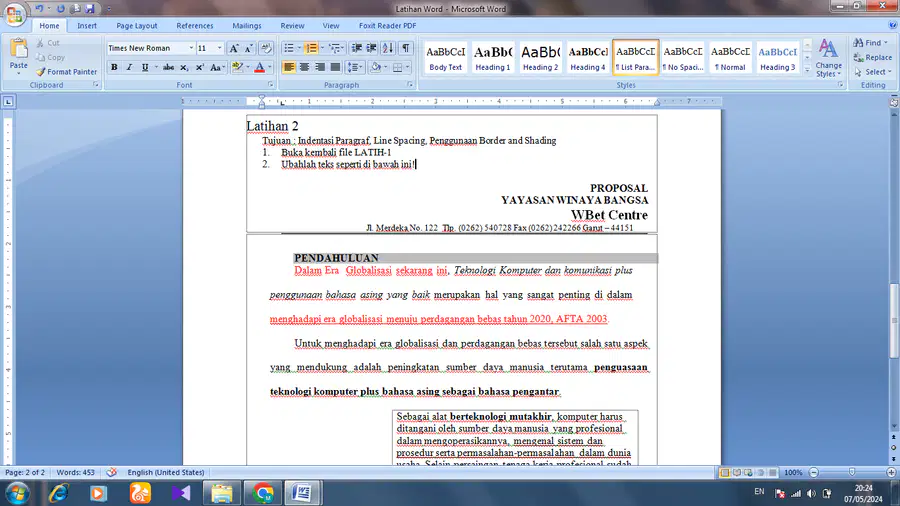Open the font size dropdown
The height and width of the screenshot is (506, 900).
pyautogui.click(x=219, y=48)
